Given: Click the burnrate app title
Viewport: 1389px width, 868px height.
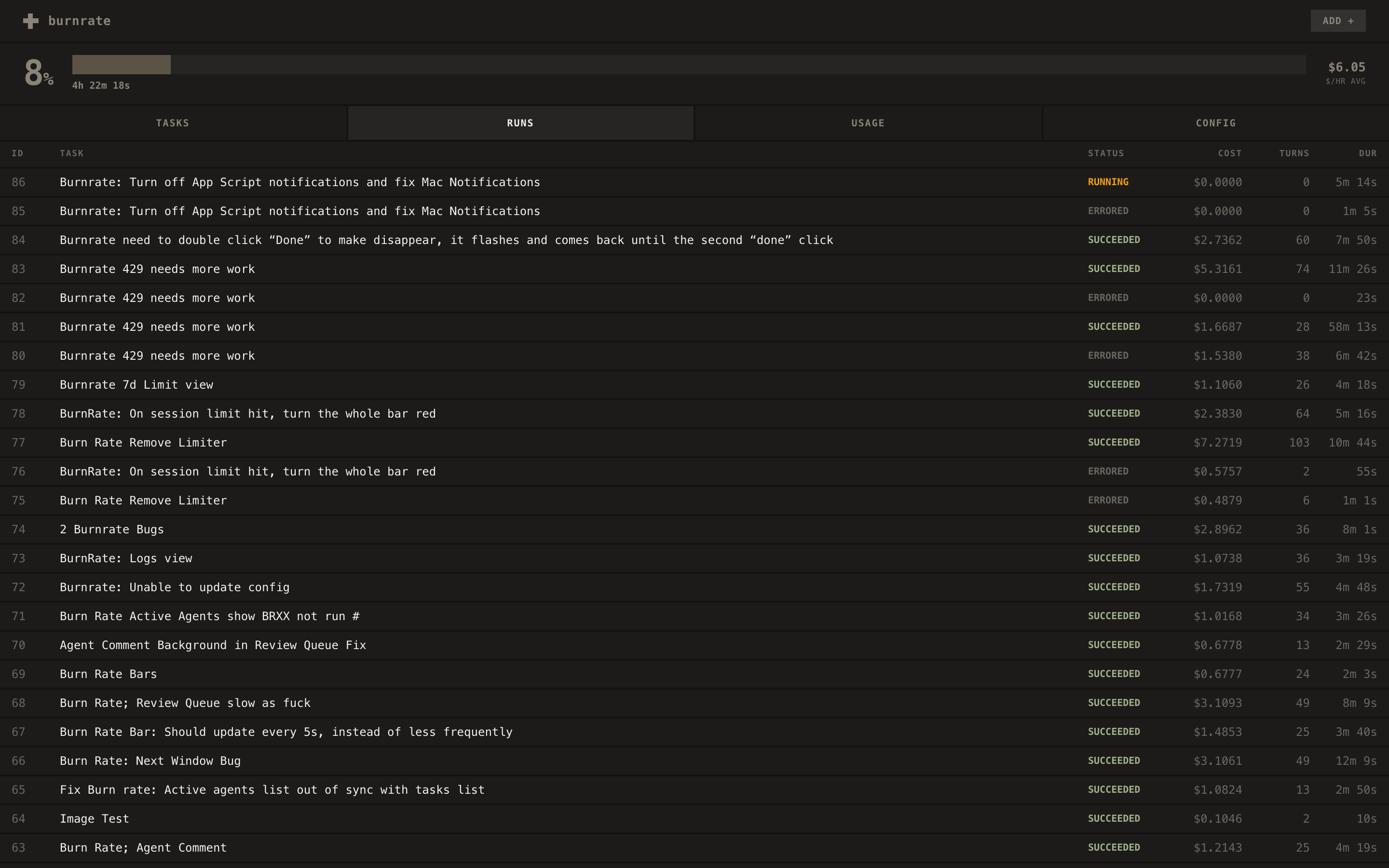Looking at the screenshot, I should pos(80,21).
